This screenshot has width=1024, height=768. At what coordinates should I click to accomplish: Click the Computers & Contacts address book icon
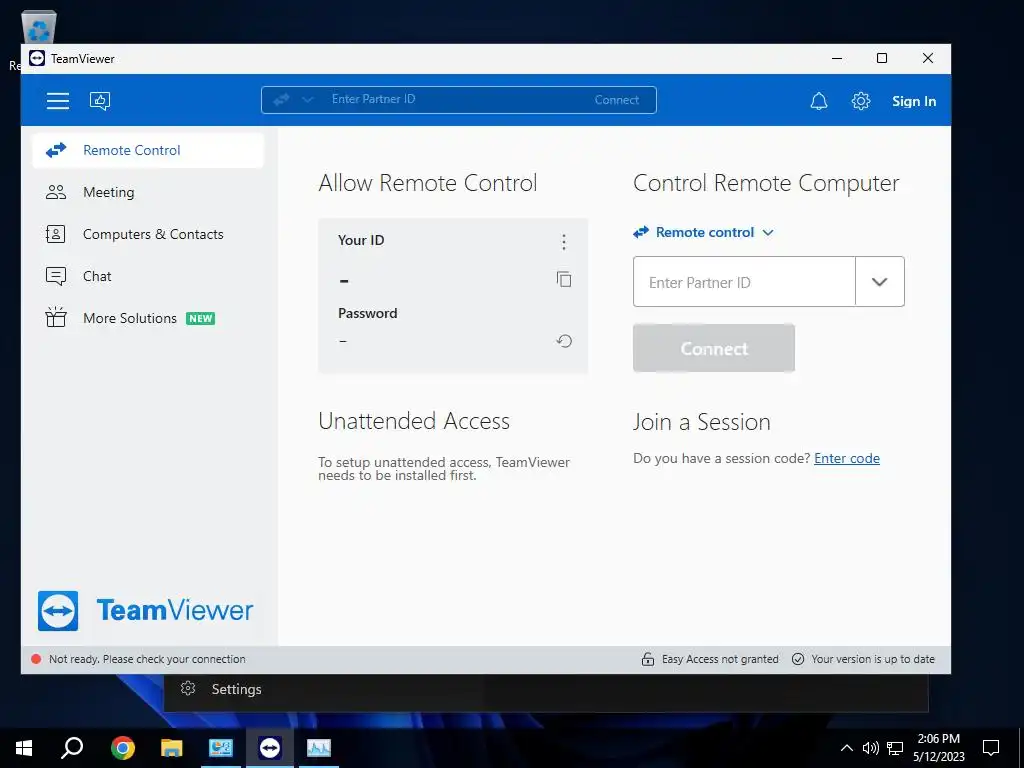click(56, 234)
